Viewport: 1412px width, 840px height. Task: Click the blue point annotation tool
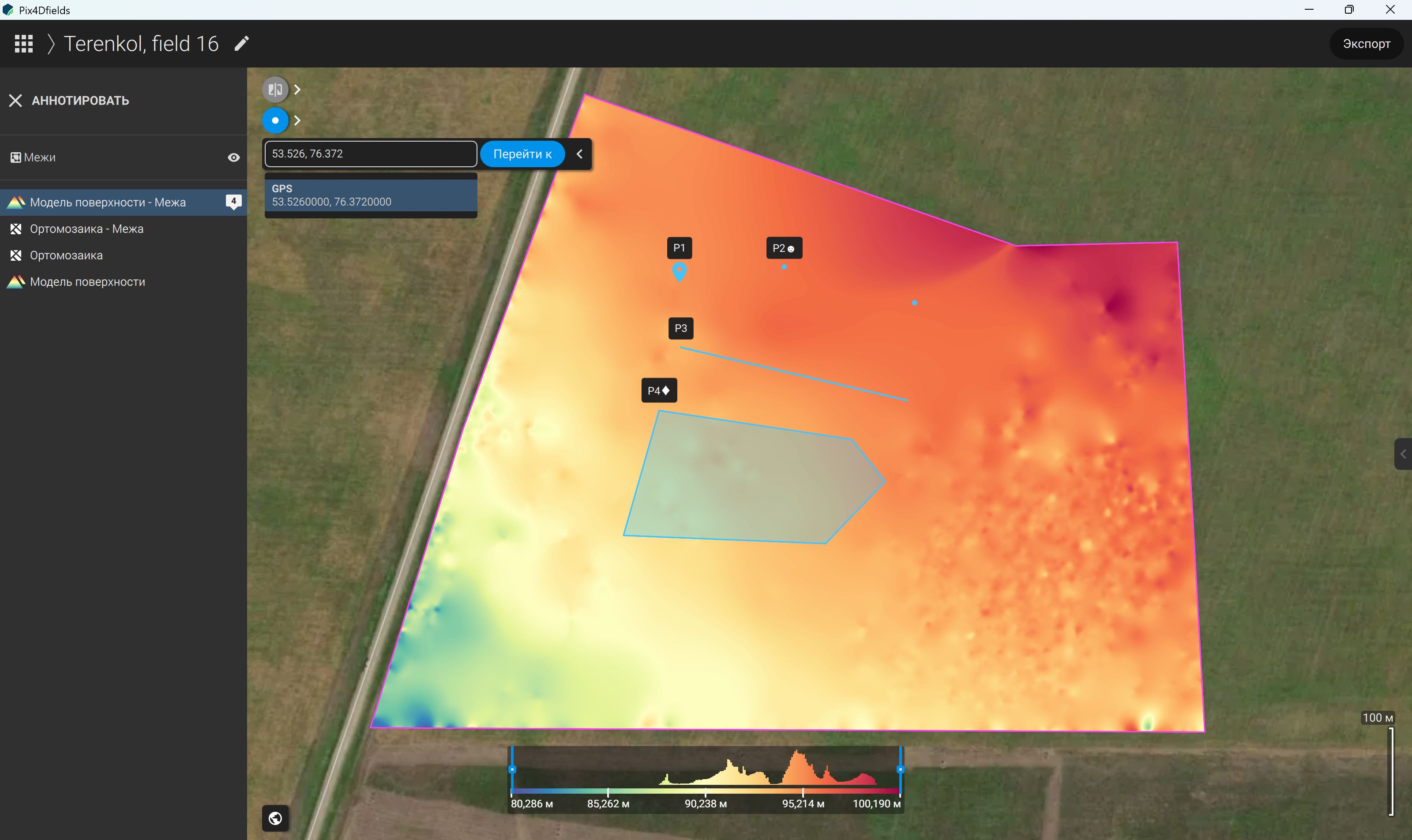pyautogui.click(x=275, y=120)
